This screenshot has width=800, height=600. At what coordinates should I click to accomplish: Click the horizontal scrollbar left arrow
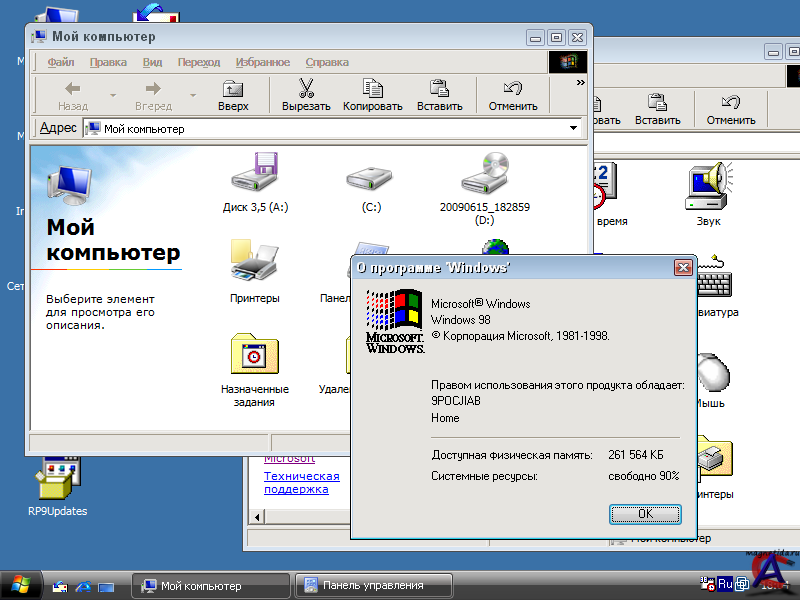(x=258, y=517)
